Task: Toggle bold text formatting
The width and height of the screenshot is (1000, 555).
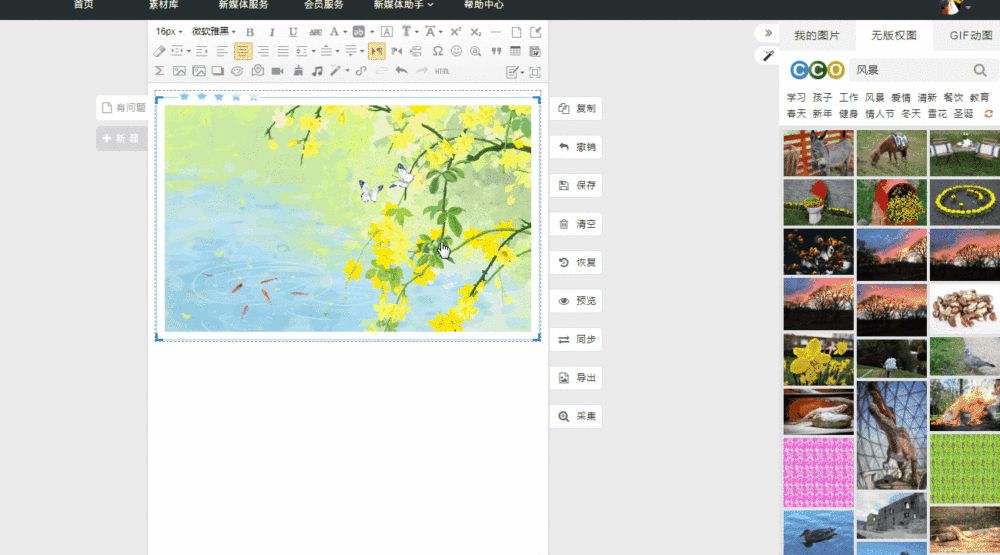Action: 250,32
